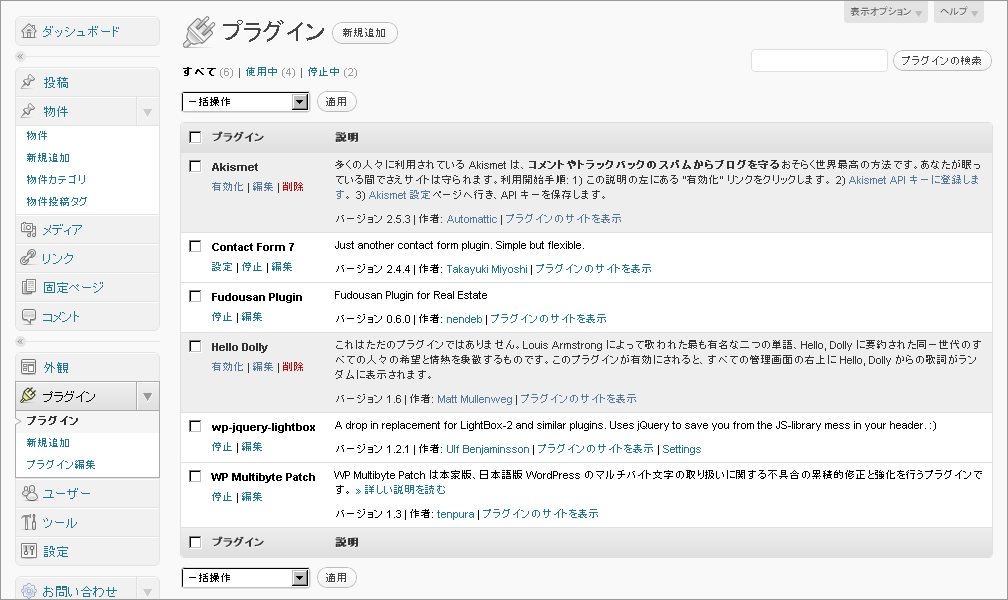Activate Hello Dolly via 有効化 link
Screen dimensions: 1008x600
point(228,367)
